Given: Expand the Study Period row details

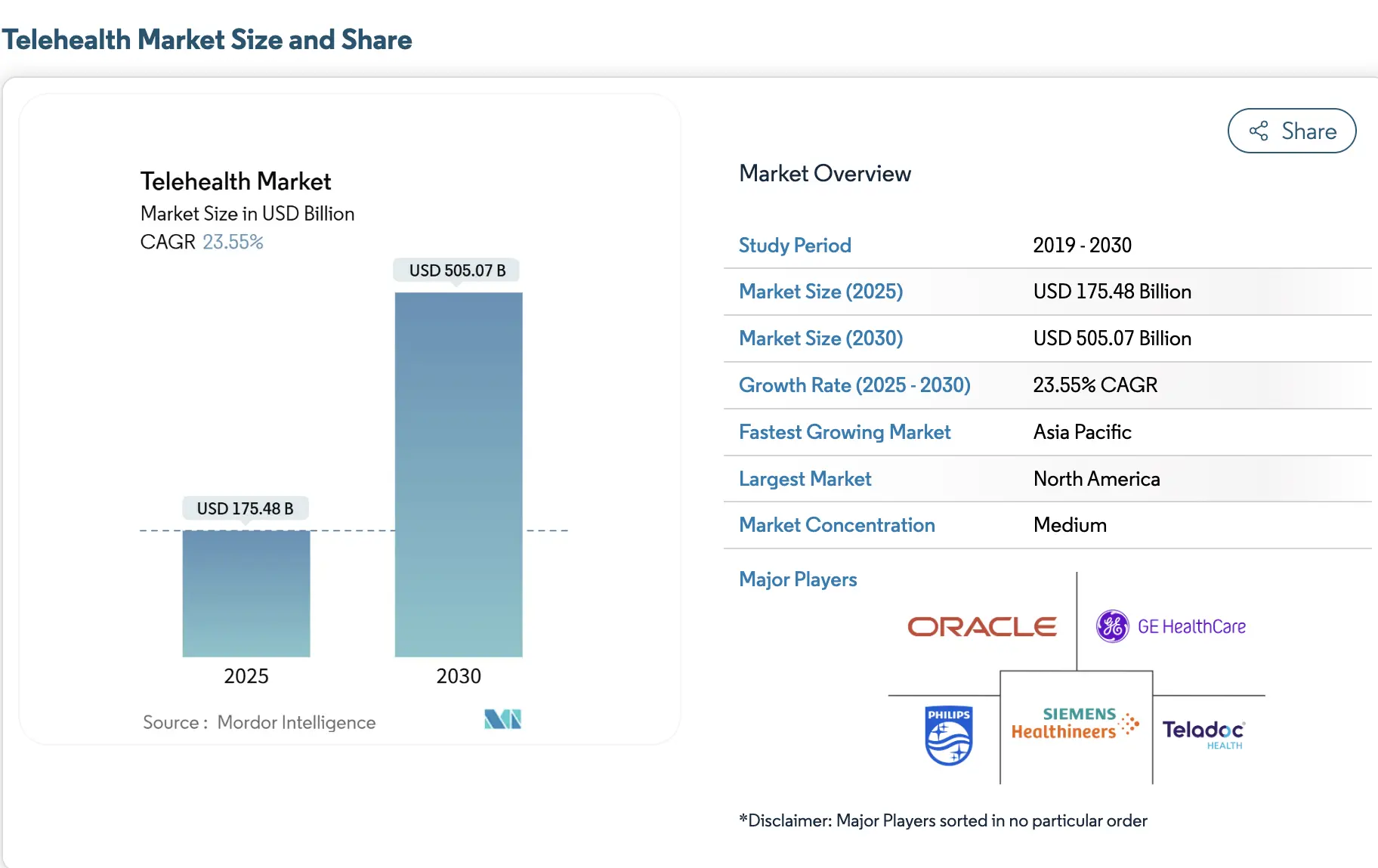Looking at the screenshot, I should click(794, 245).
